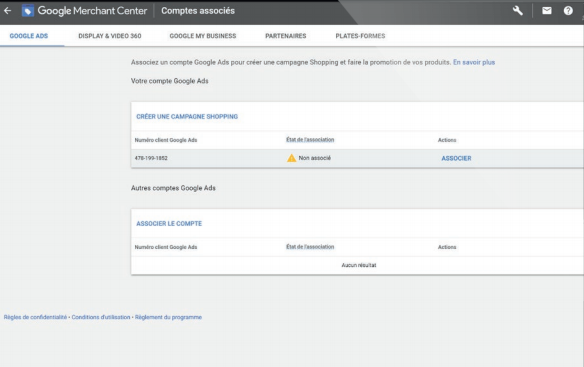Open the wrench tools menu

pos(518,11)
